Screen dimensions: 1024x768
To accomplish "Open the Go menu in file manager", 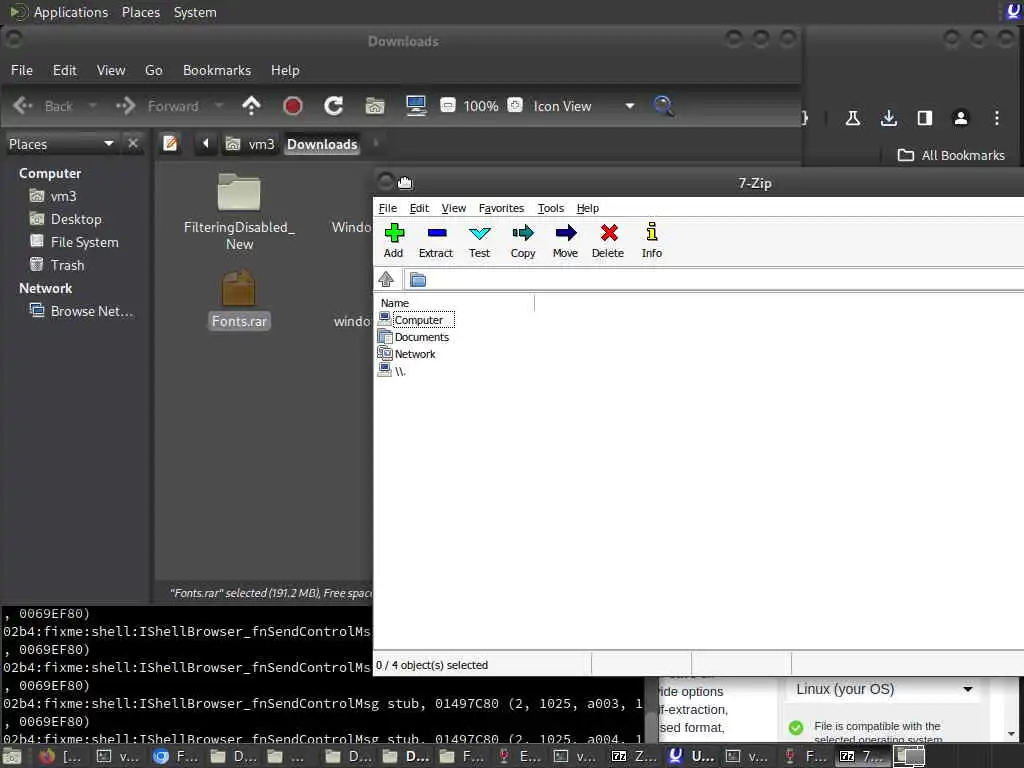I will point(153,71).
